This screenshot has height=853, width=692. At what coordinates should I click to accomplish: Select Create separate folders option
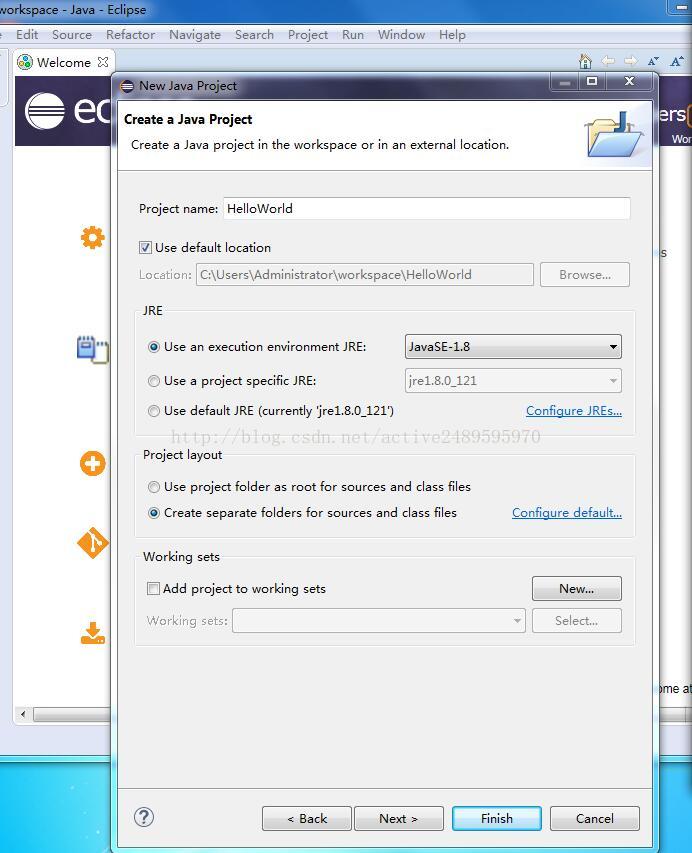pyautogui.click(x=154, y=513)
